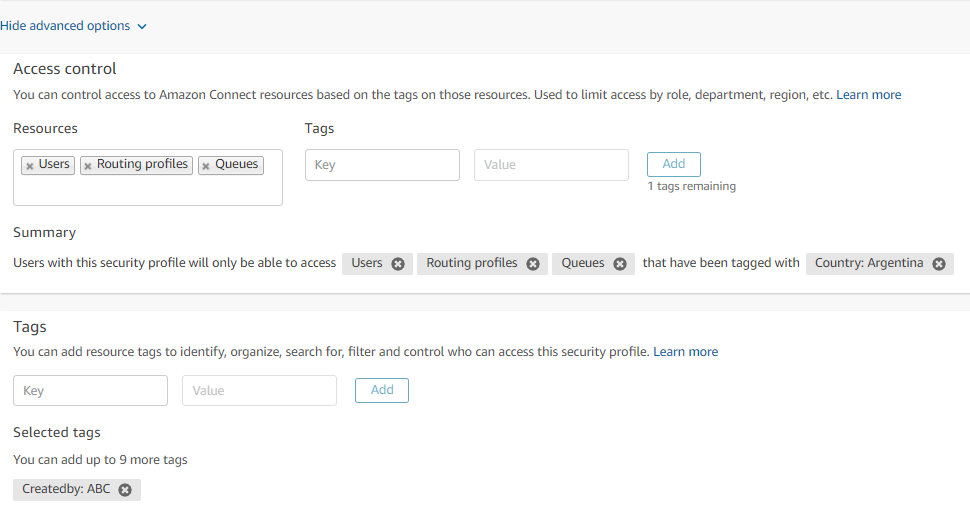Focus the access control tag Value field
Viewport: 970px width, 510px height.
coord(551,165)
